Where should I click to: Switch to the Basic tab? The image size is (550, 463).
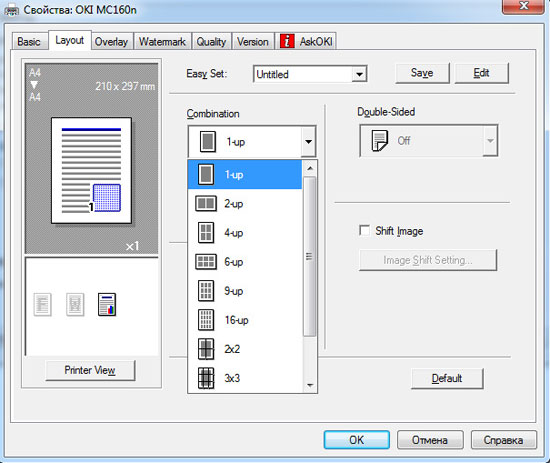pyautogui.click(x=29, y=41)
